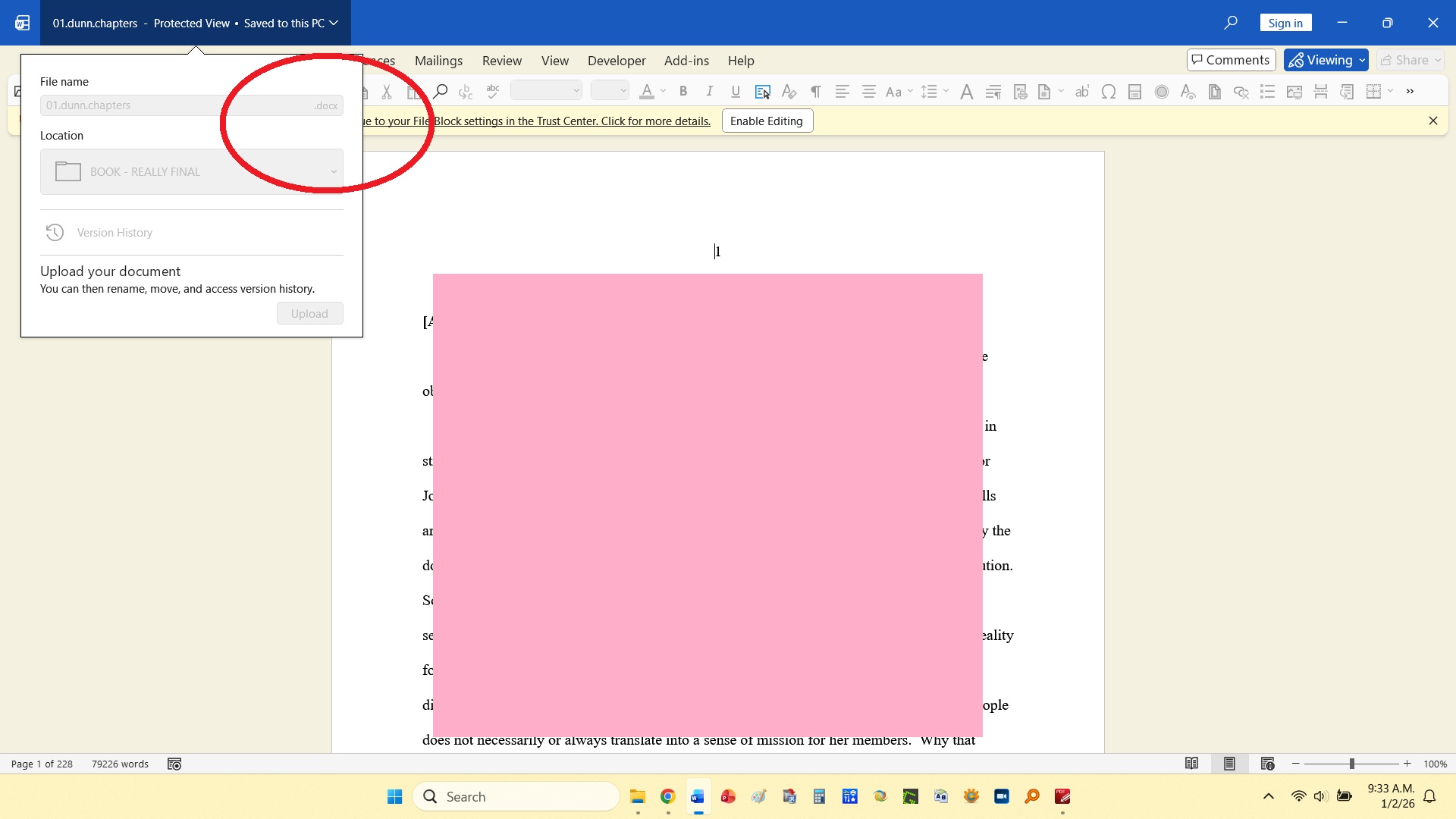Viewport: 1456px width, 819px height.
Task: Toggle Bold formatting in toolbar
Action: click(x=683, y=92)
